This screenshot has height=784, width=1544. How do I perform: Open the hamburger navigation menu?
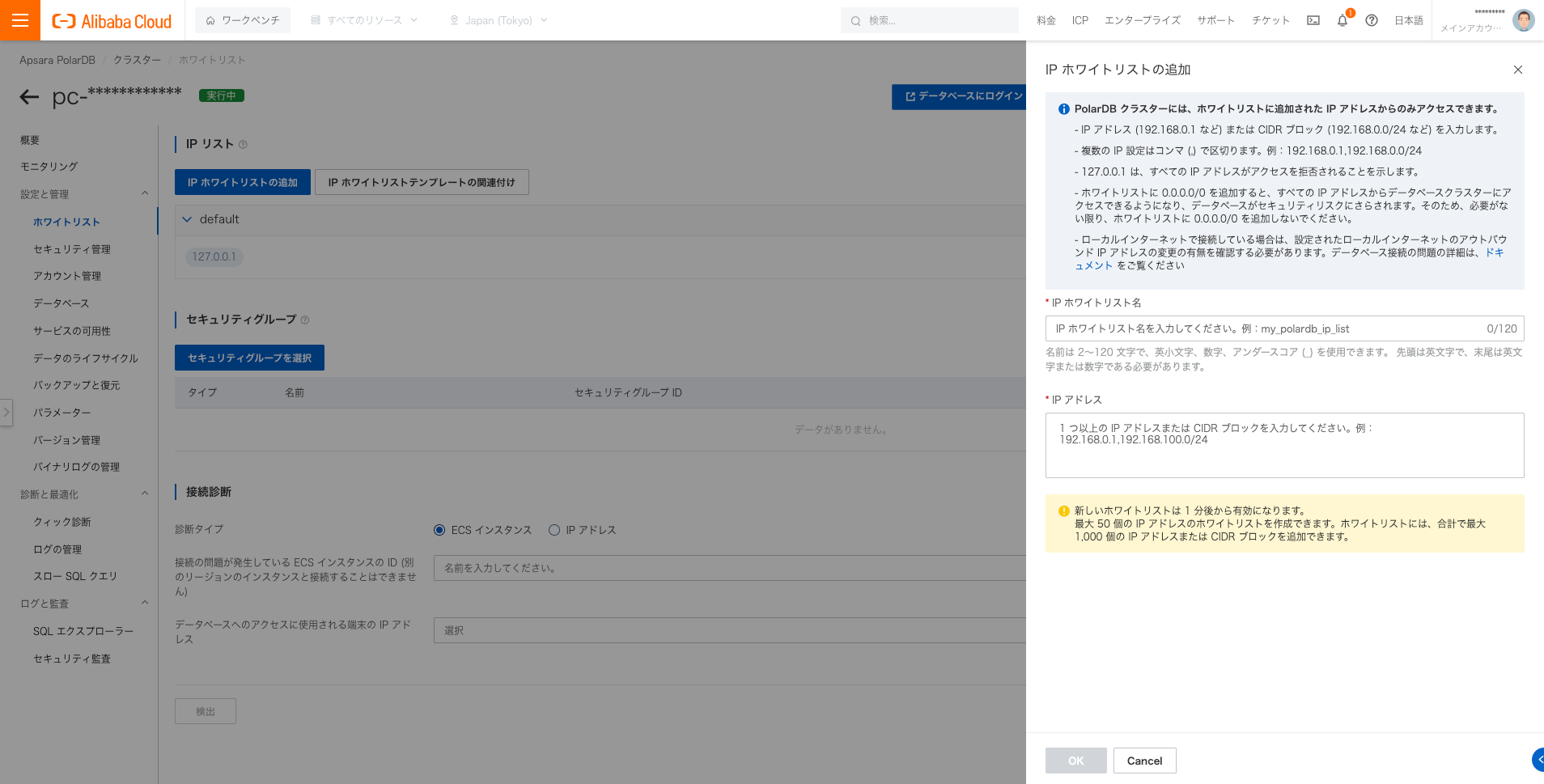point(20,20)
